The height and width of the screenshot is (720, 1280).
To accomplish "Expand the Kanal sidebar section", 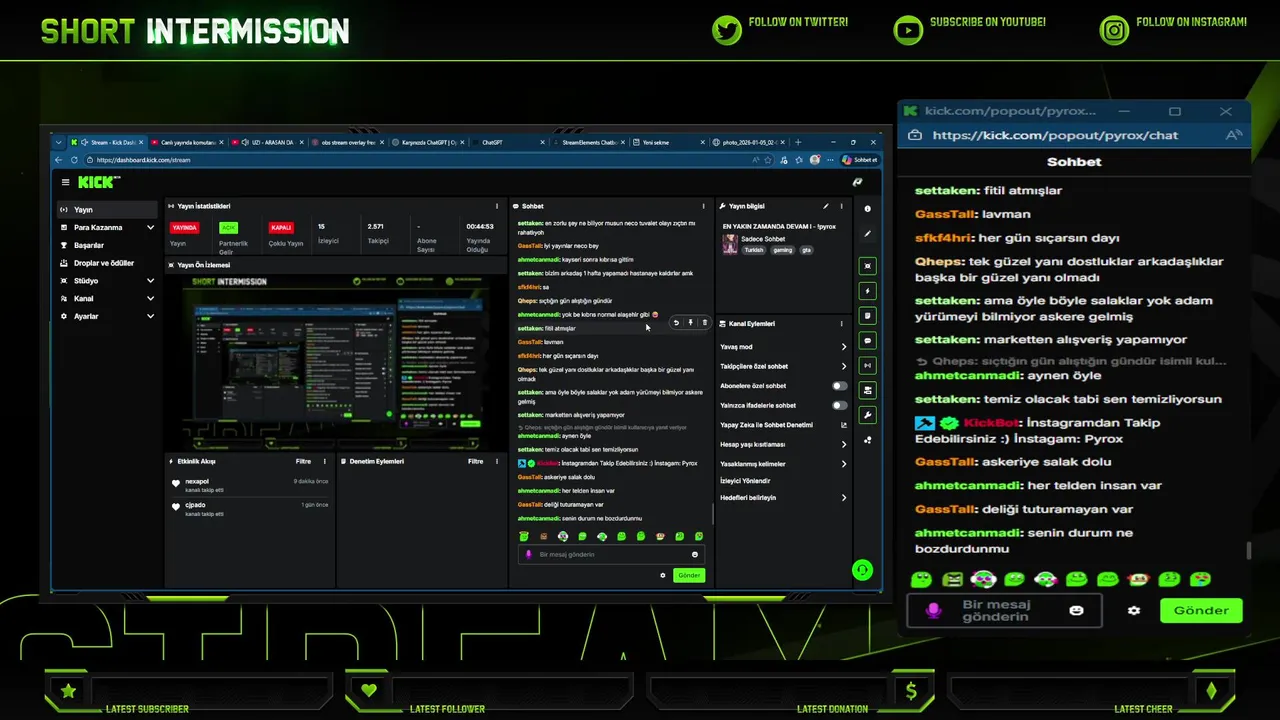I will [107, 298].
